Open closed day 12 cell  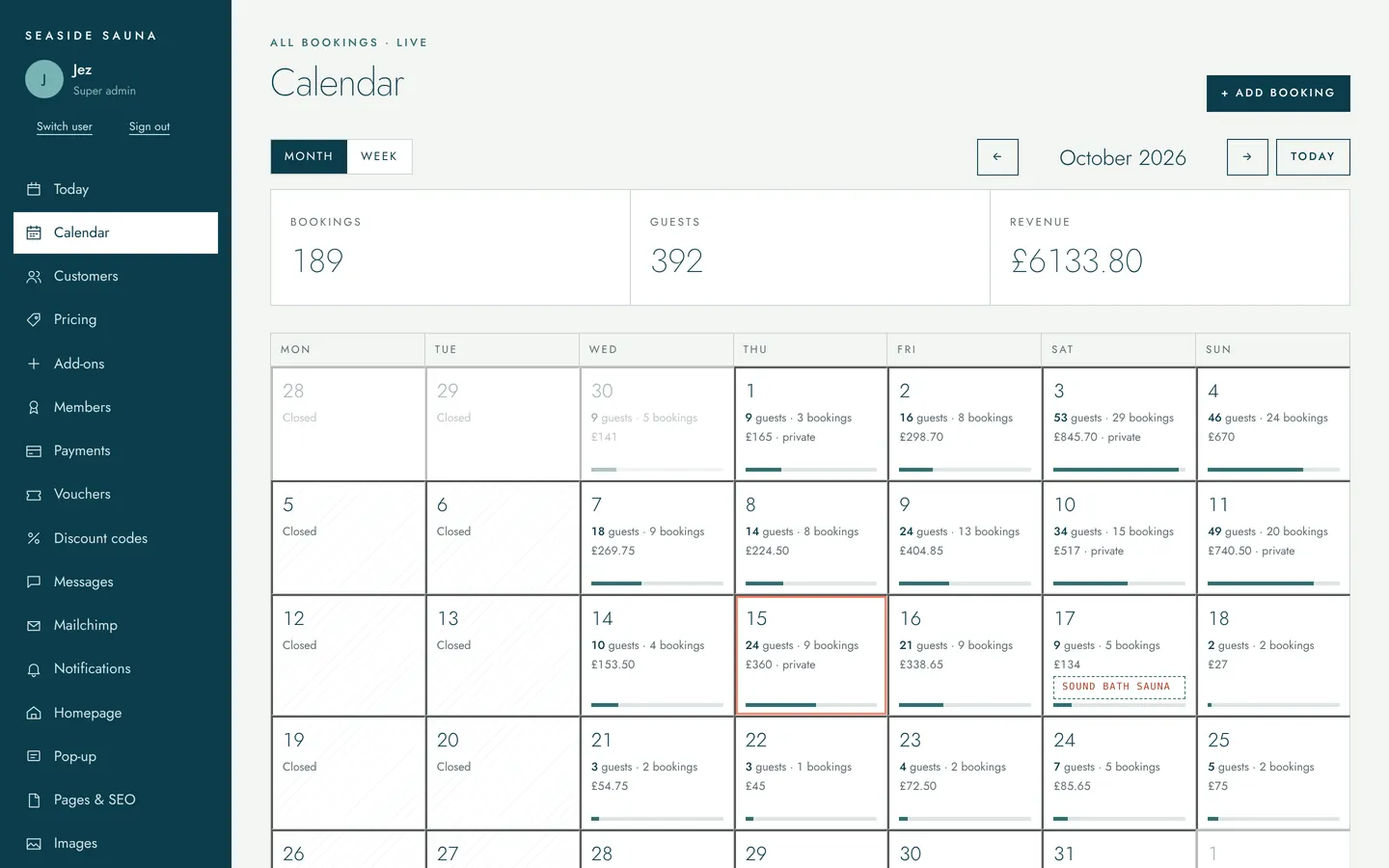click(348, 656)
